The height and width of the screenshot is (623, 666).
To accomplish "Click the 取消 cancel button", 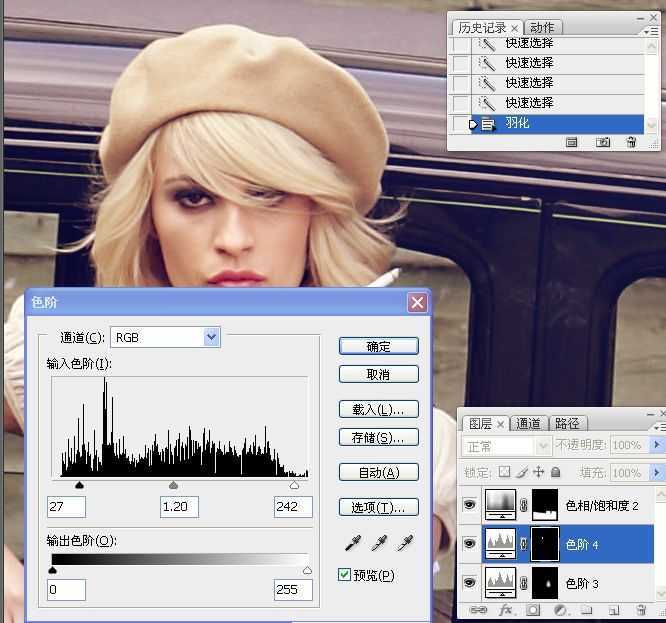I will tap(378, 374).
